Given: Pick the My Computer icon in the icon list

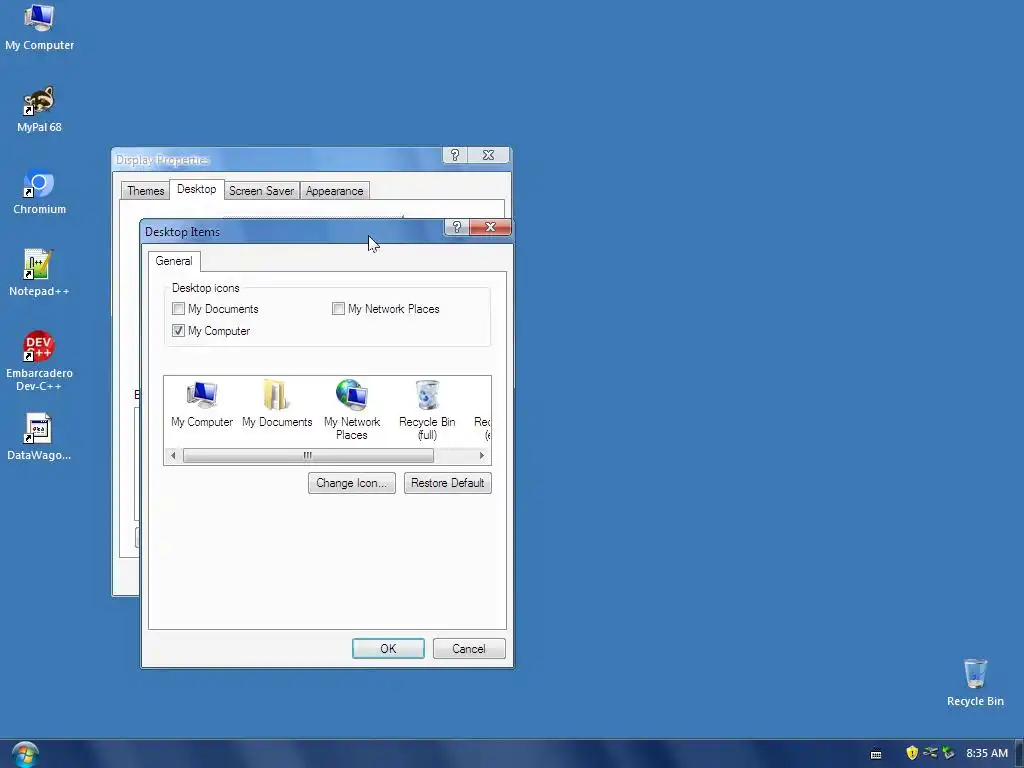Looking at the screenshot, I should pyautogui.click(x=202, y=404).
